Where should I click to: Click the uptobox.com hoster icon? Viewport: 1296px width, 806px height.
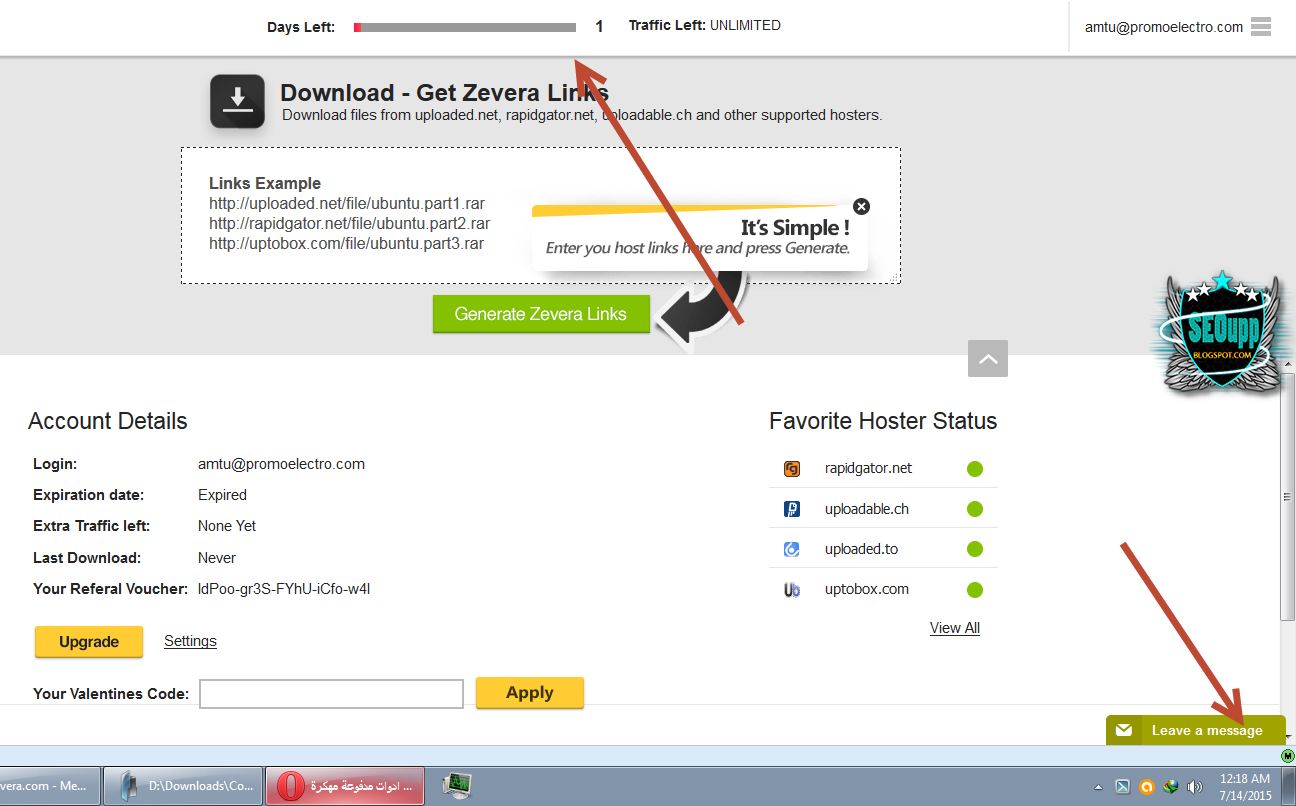coord(792,590)
